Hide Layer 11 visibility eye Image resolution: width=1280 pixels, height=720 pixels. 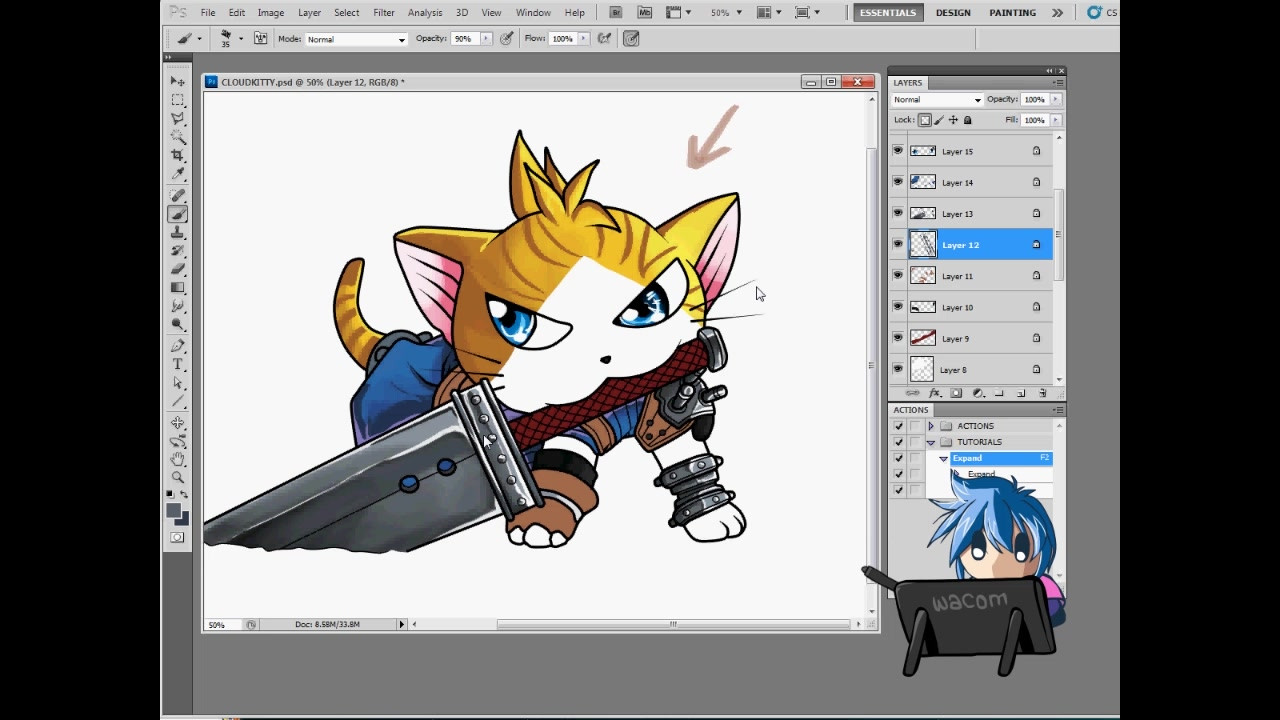pyautogui.click(x=898, y=275)
